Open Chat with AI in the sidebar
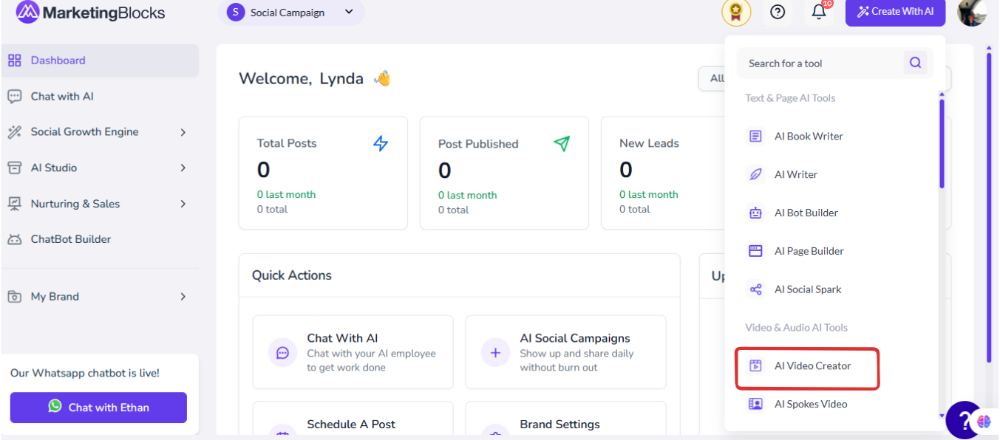1000x440 pixels. 100,96
